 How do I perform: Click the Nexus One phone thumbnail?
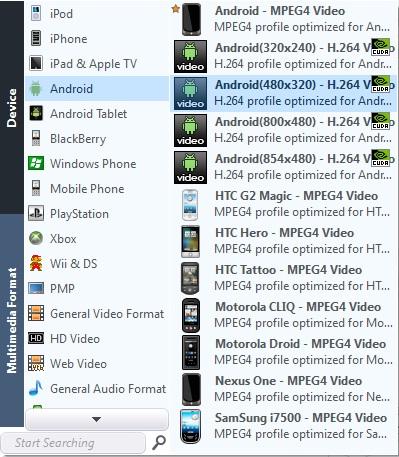click(191, 389)
